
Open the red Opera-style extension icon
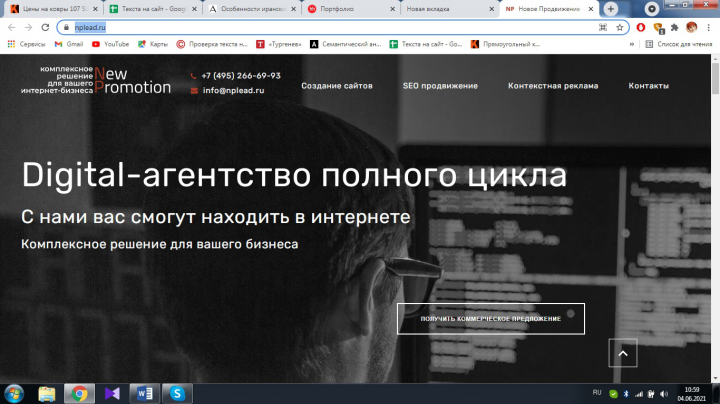[641, 28]
